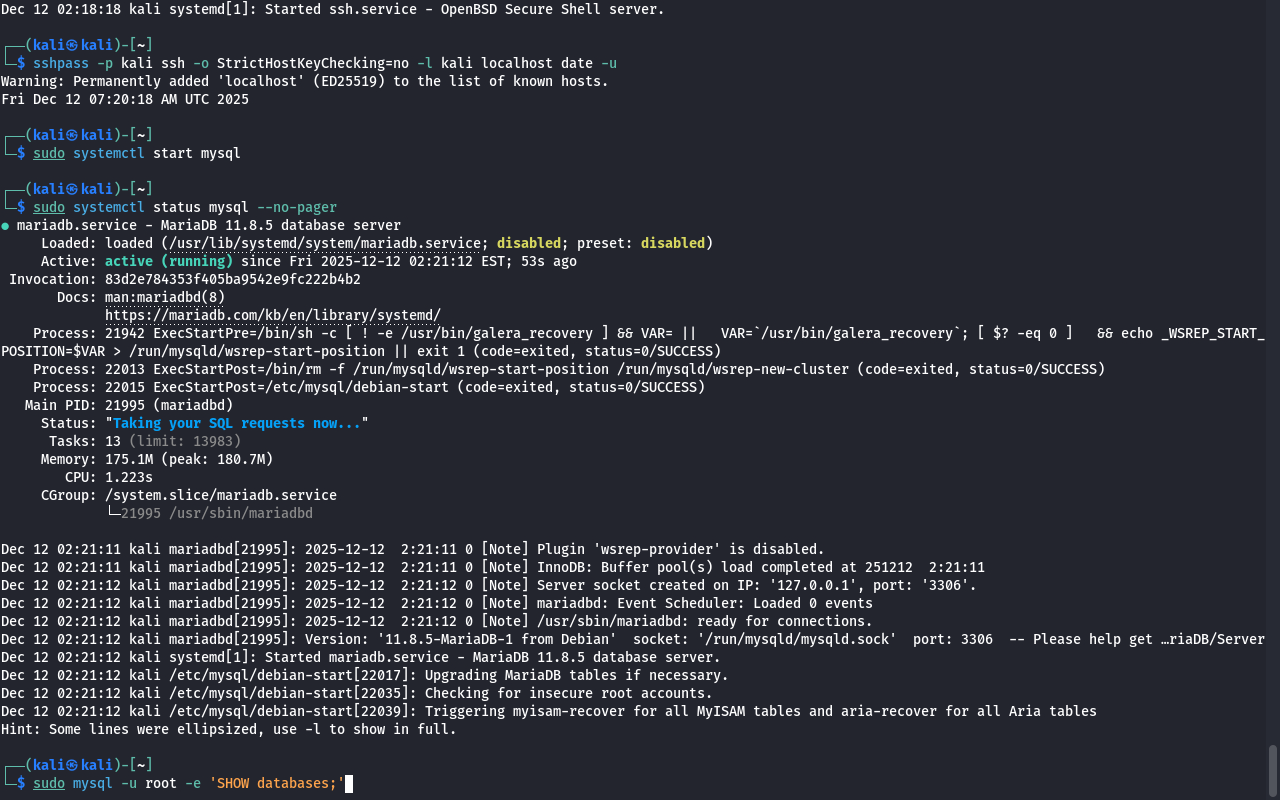Screen dimensions: 1280x800
Task: Click the Memory value 175.1M
Action: (x=128, y=459)
